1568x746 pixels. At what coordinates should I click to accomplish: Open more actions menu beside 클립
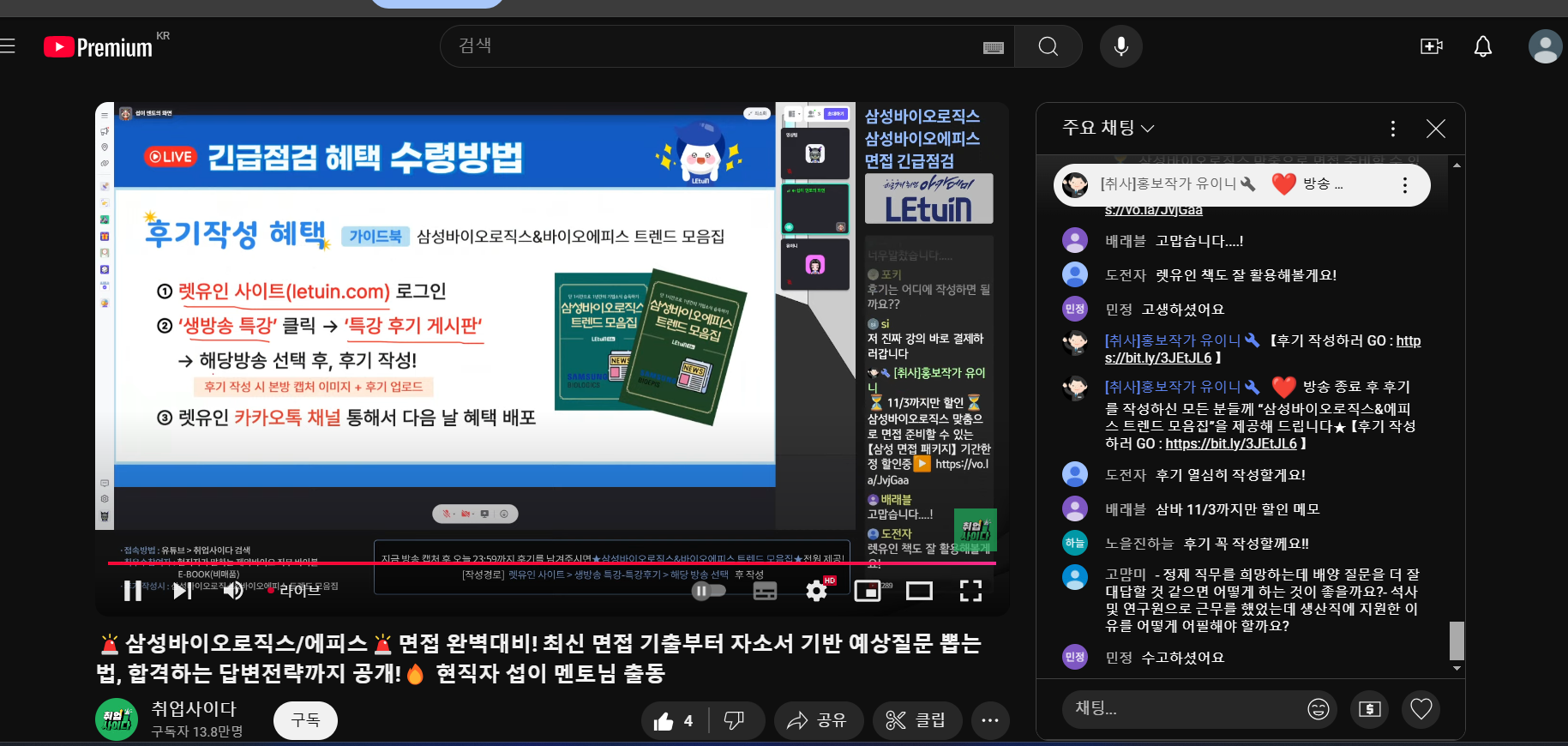989,721
